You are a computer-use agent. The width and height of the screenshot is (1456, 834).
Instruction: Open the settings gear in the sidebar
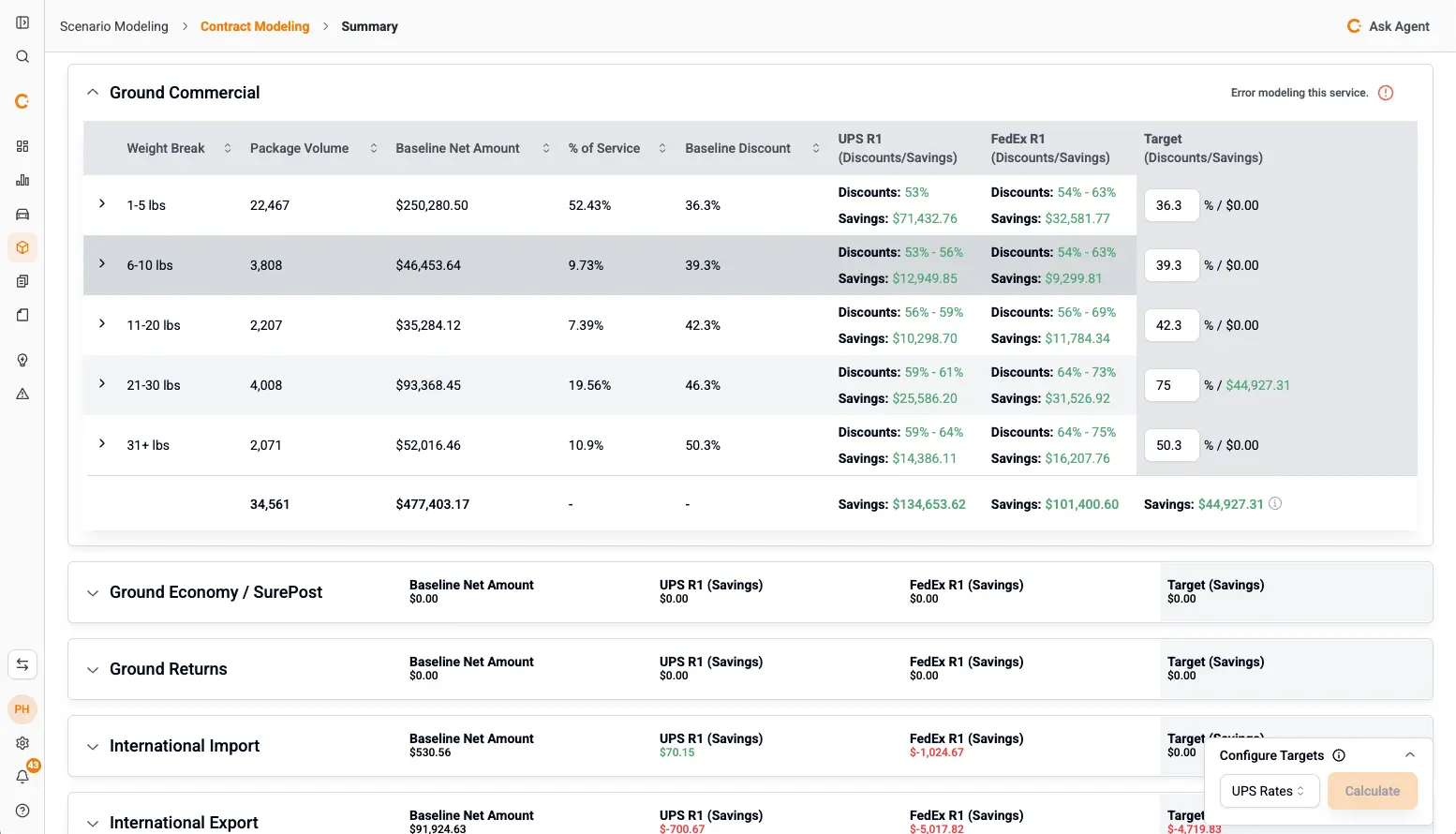(22, 743)
